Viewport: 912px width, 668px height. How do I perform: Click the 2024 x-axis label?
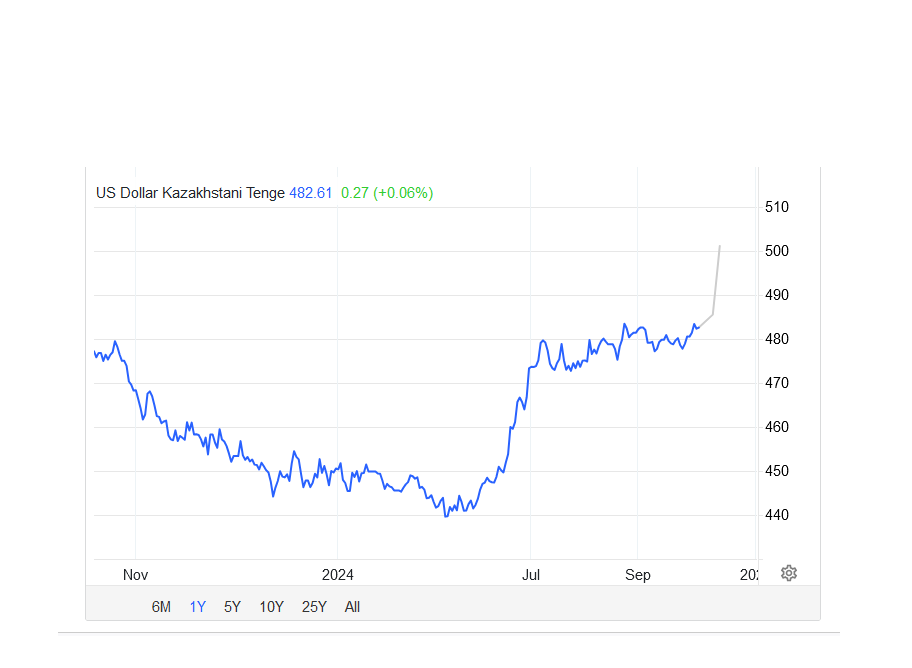337,575
